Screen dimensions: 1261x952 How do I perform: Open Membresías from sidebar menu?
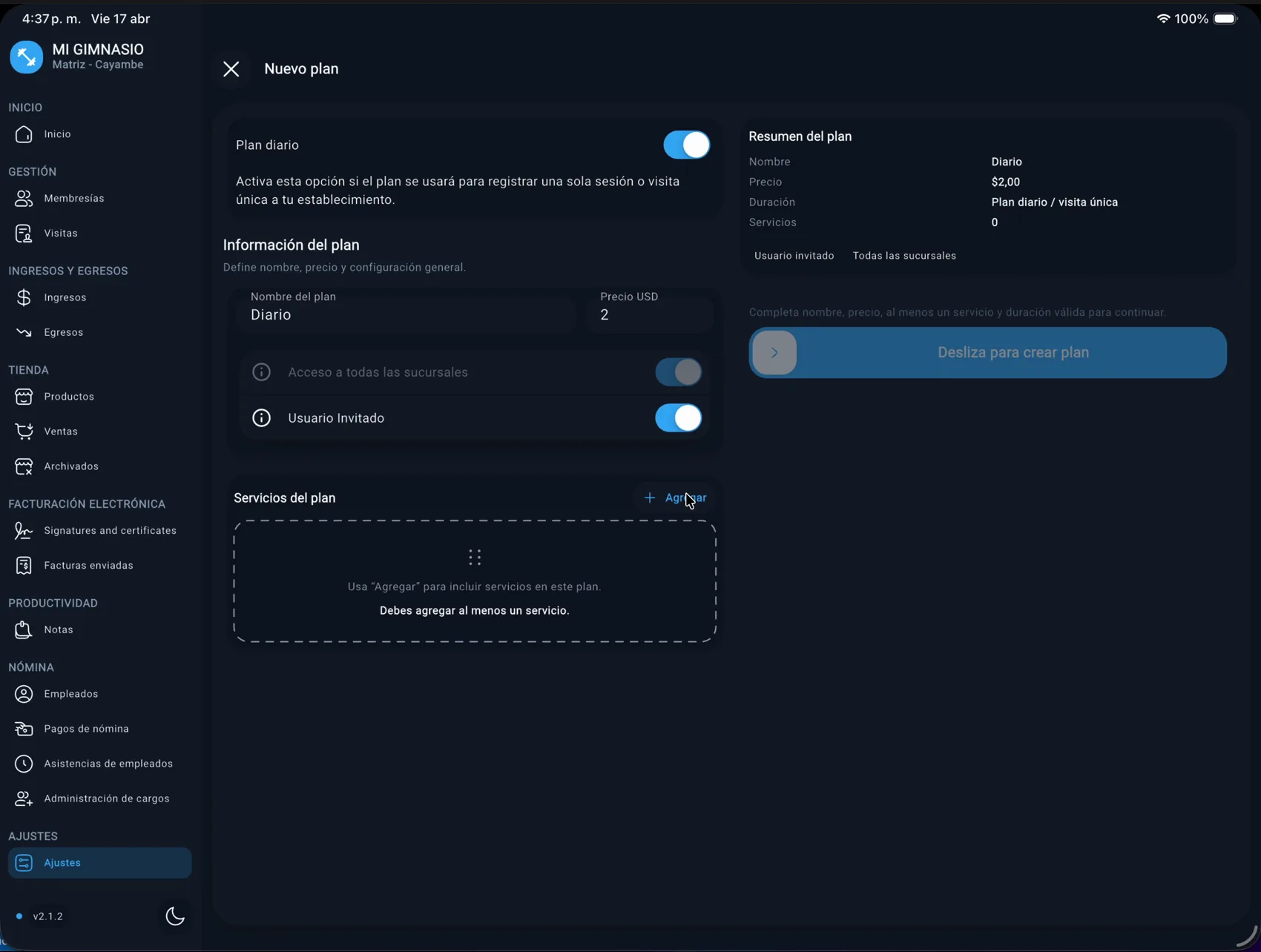click(x=73, y=199)
